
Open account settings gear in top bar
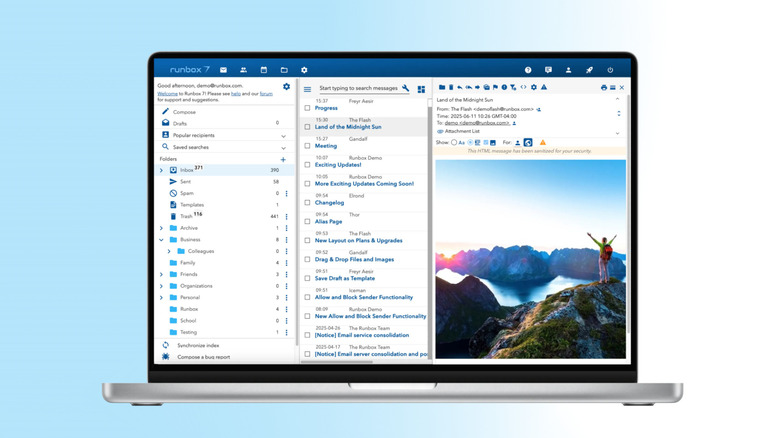[304, 70]
